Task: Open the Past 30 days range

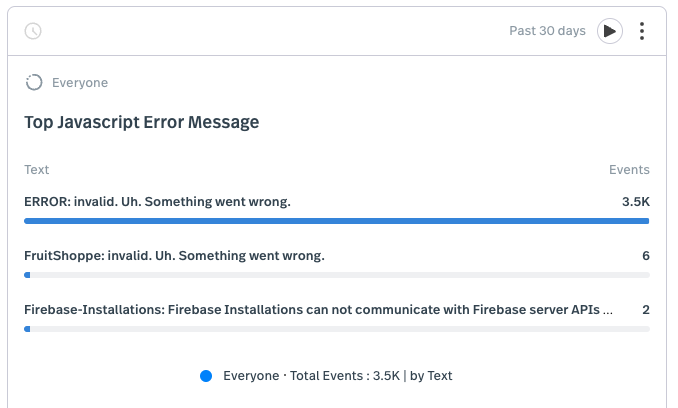Action: 547,31
